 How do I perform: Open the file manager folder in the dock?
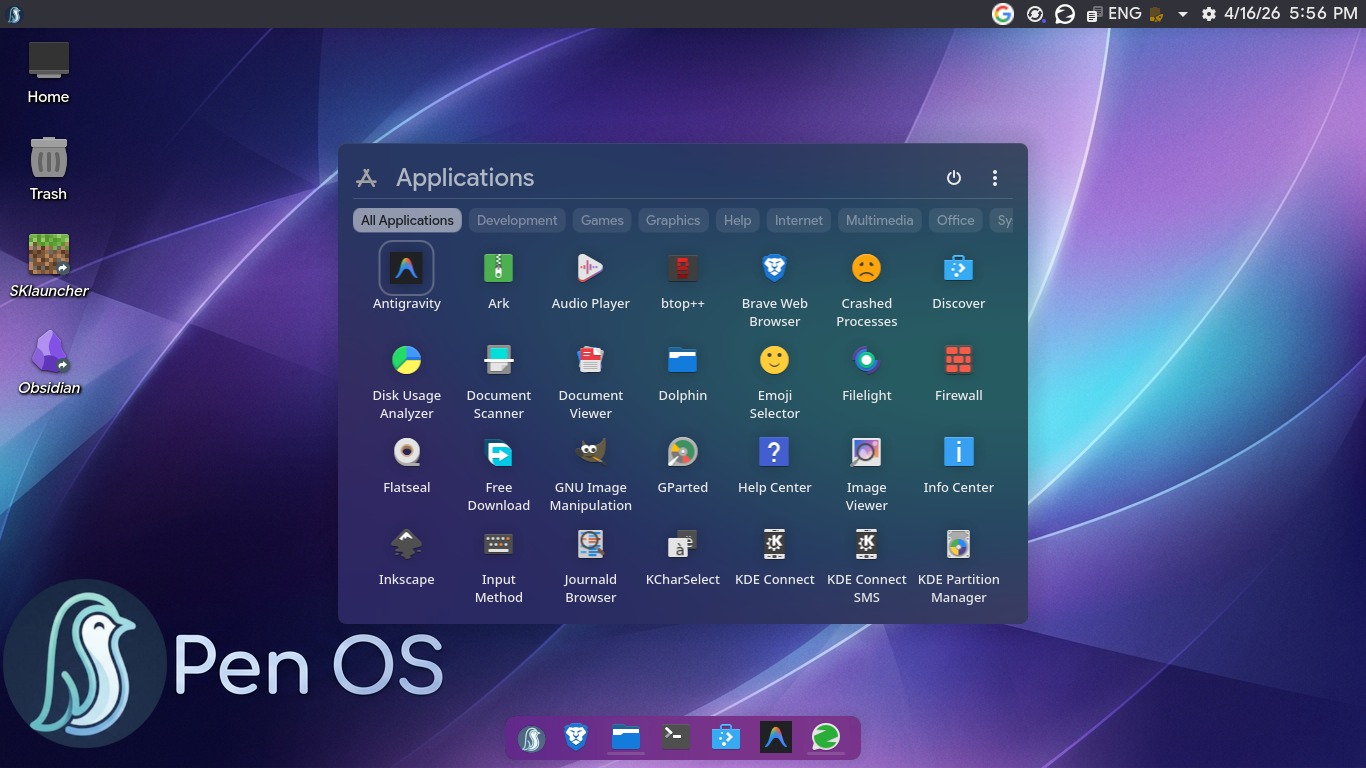pos(626,738)
